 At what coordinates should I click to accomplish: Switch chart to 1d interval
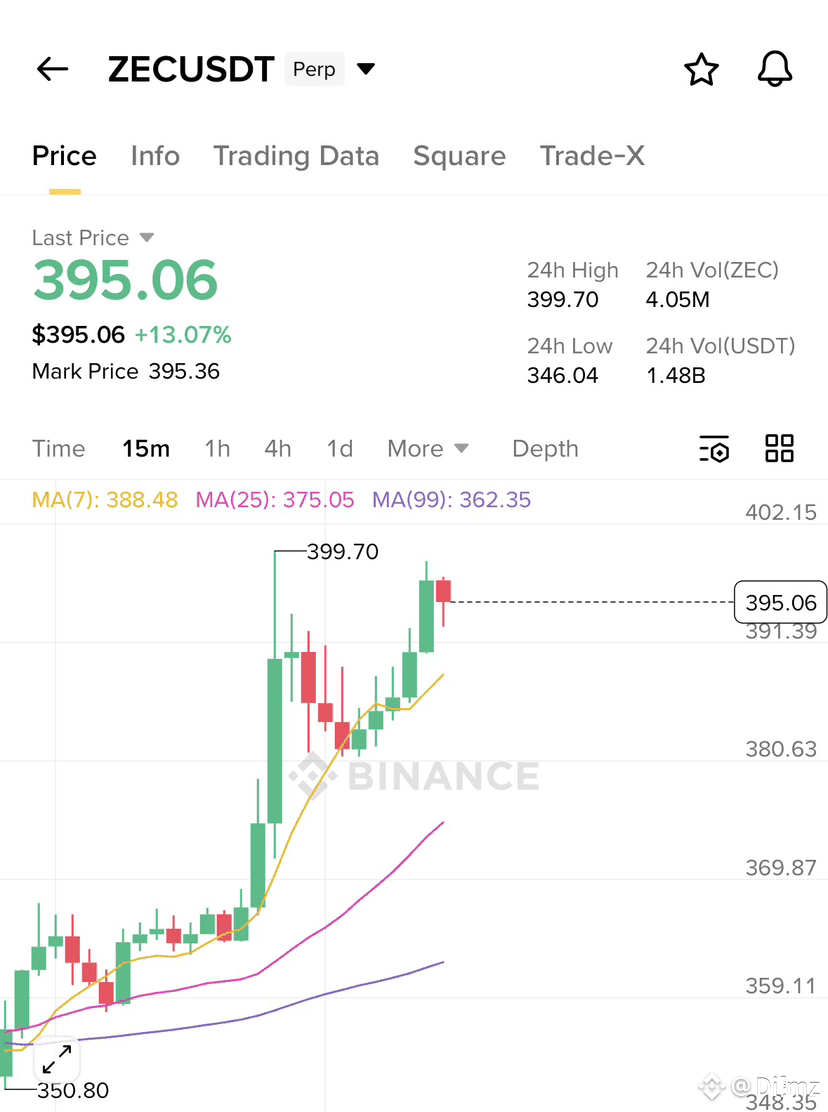point(340,449)
